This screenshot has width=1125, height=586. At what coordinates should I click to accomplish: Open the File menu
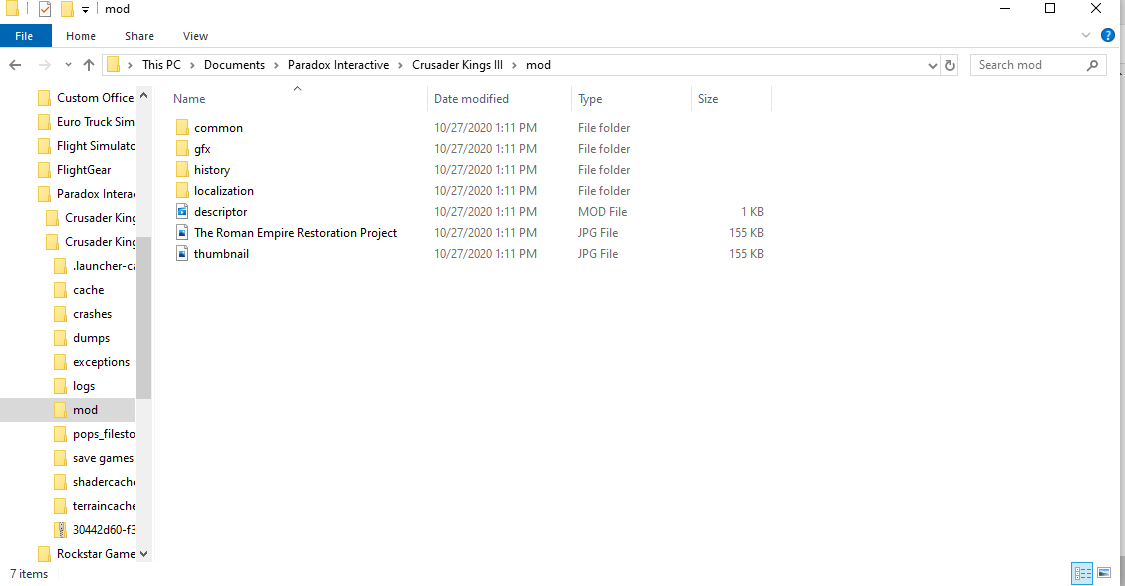tap(24, 36)
